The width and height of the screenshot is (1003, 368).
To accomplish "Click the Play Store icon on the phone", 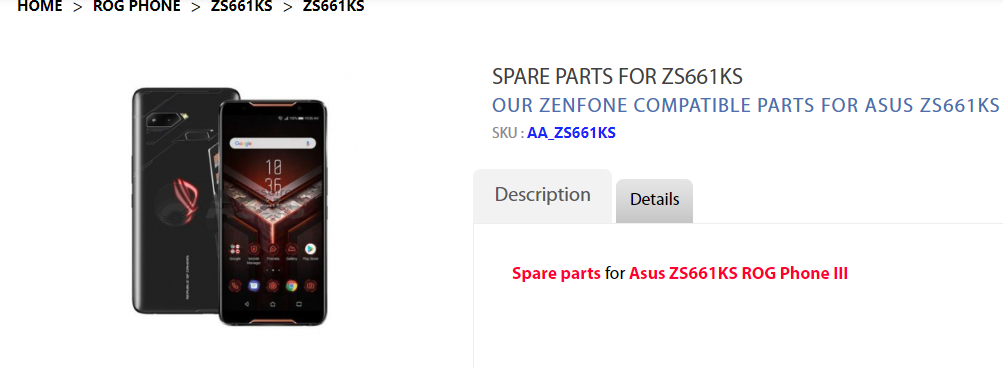I will pos(310,248).
